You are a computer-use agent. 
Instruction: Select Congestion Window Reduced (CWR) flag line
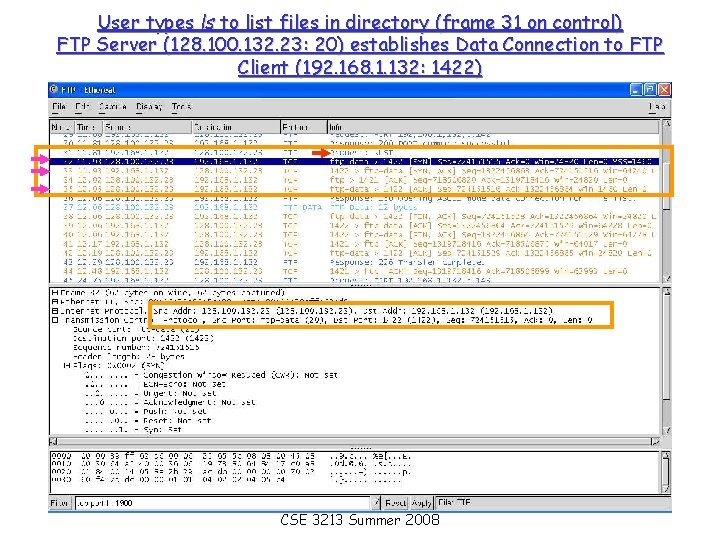(211, 375)
